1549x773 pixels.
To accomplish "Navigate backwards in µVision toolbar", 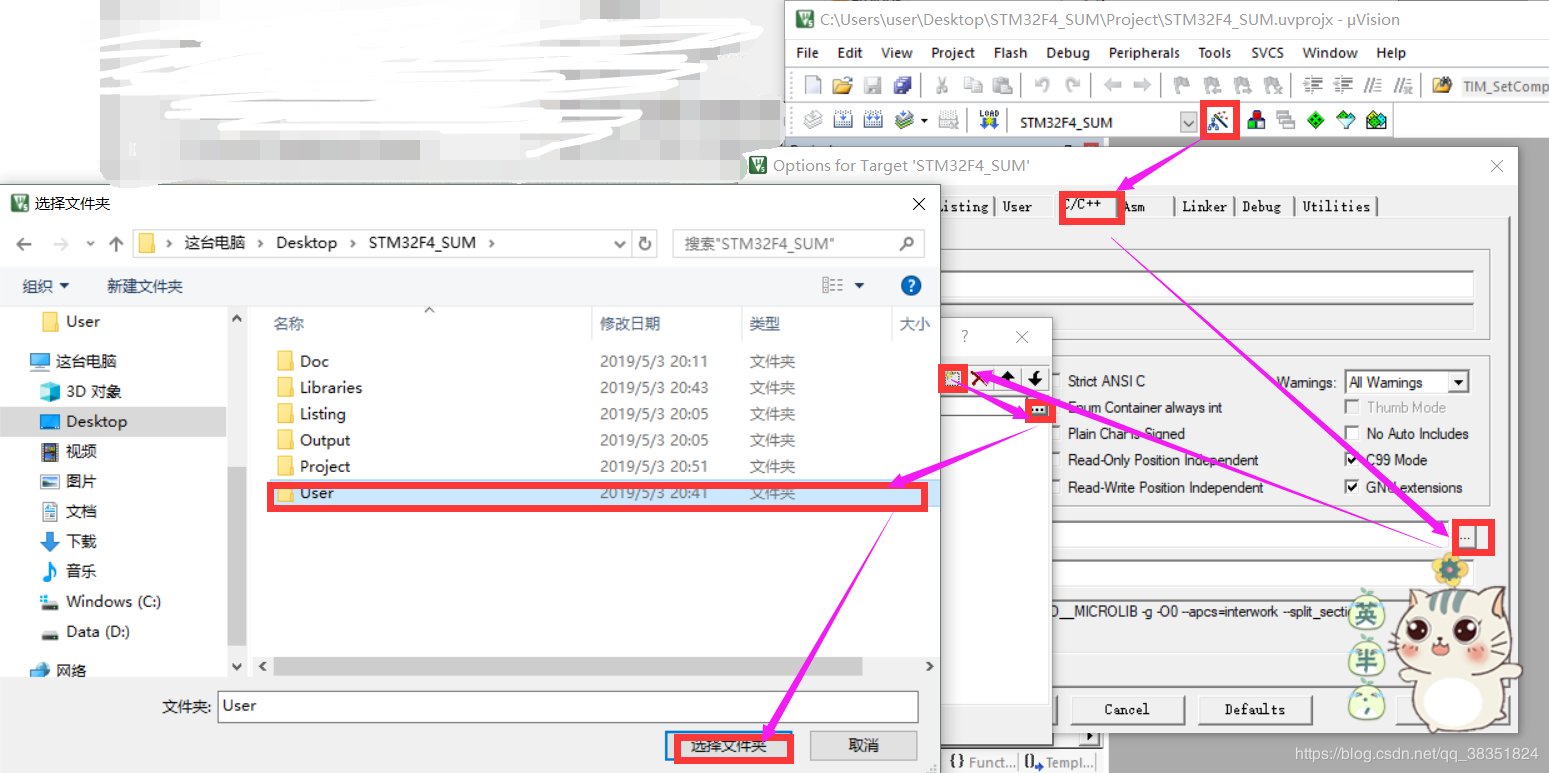I will tap(1112, 85).
